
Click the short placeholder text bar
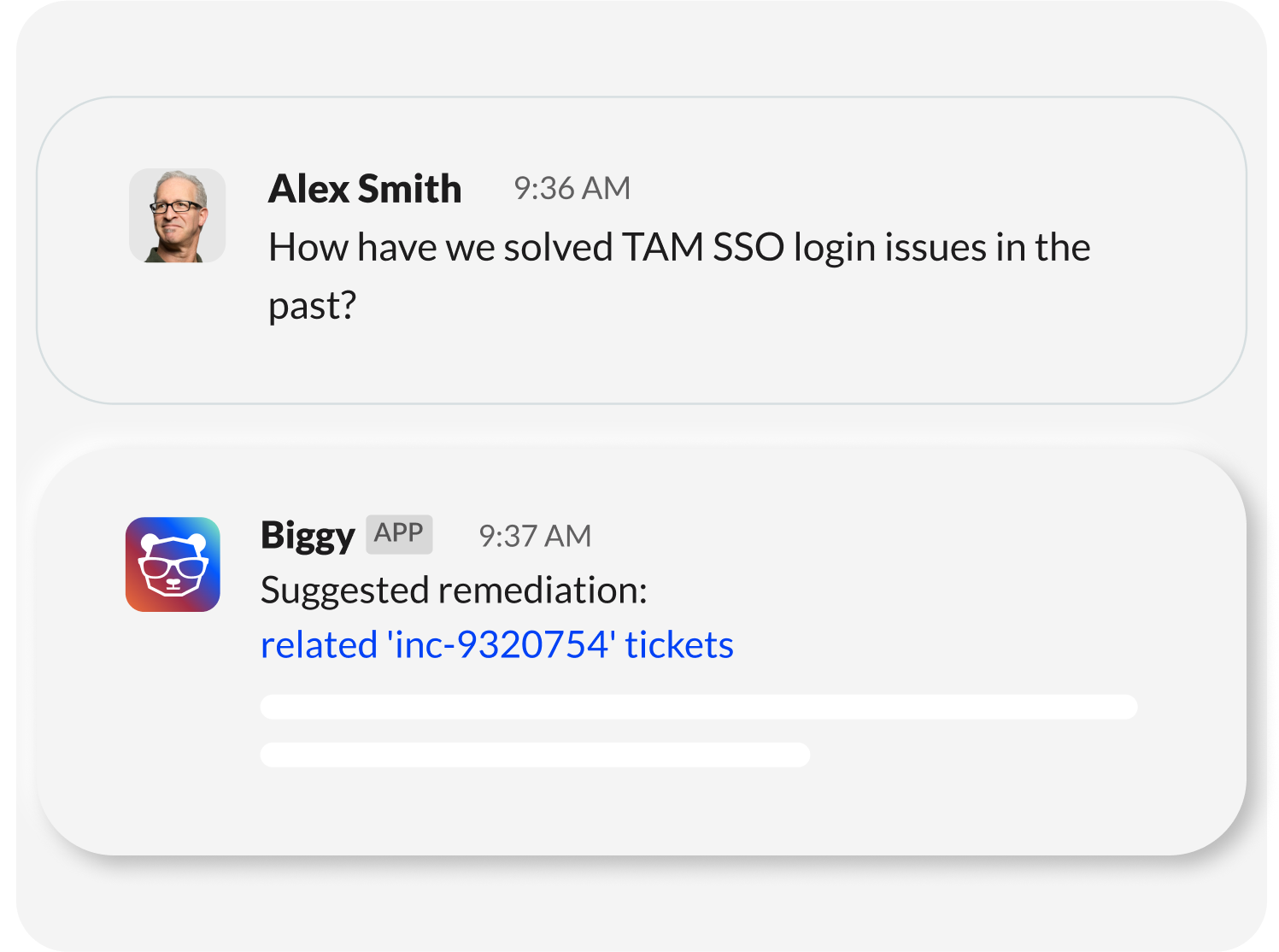point(536,755)
